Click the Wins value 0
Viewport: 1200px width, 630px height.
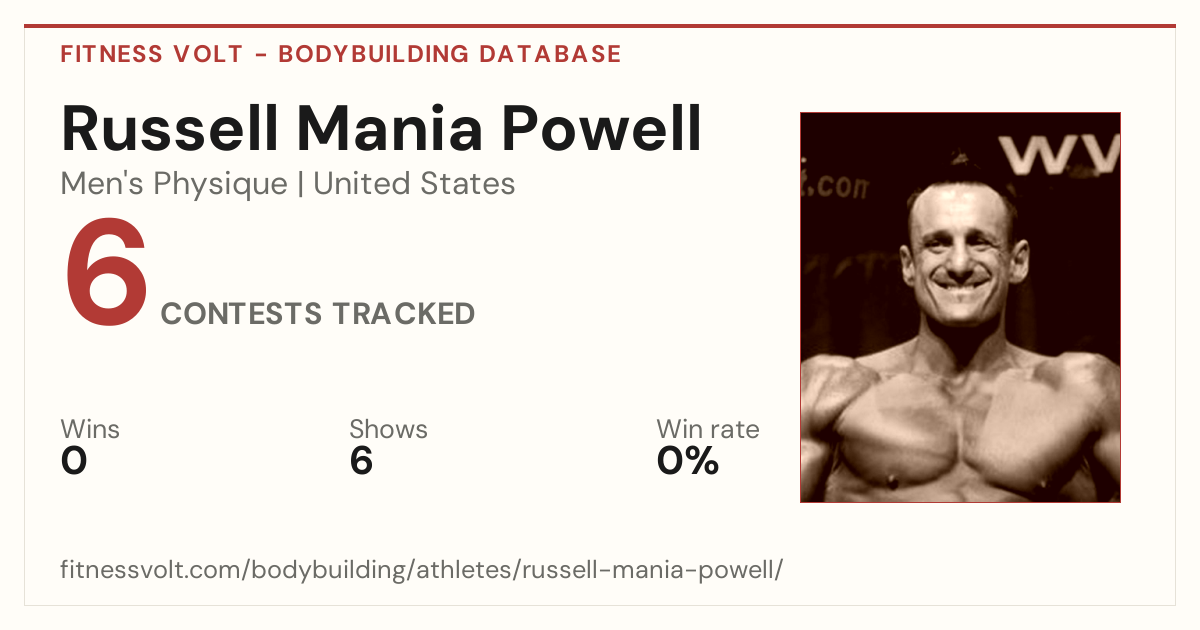74,461
